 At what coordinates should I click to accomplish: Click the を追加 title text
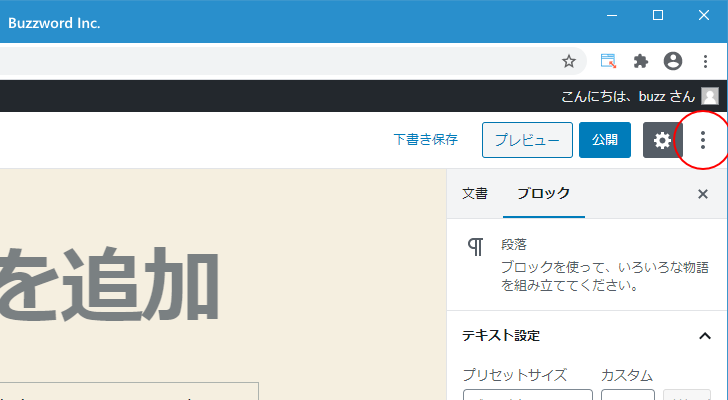(x=109, y=284)
